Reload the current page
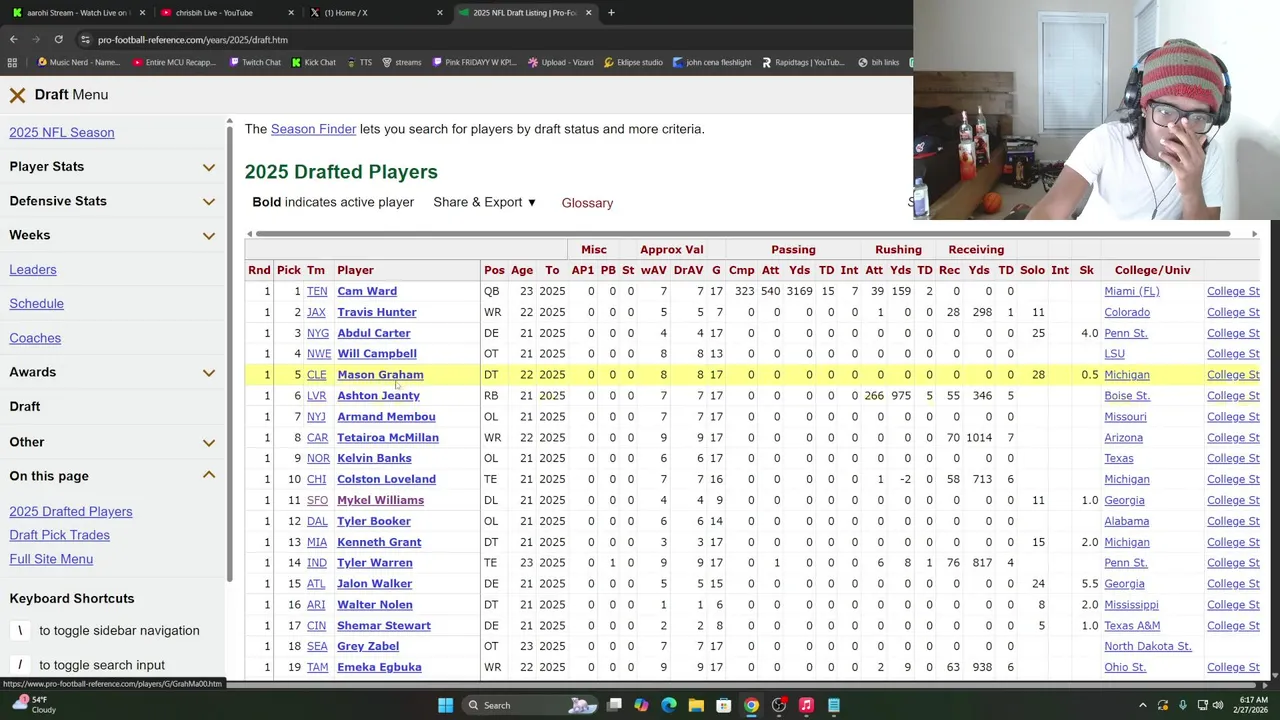The height and width of the screenshot is (720, 1280). pyautogui.click(x=58, y=40)
